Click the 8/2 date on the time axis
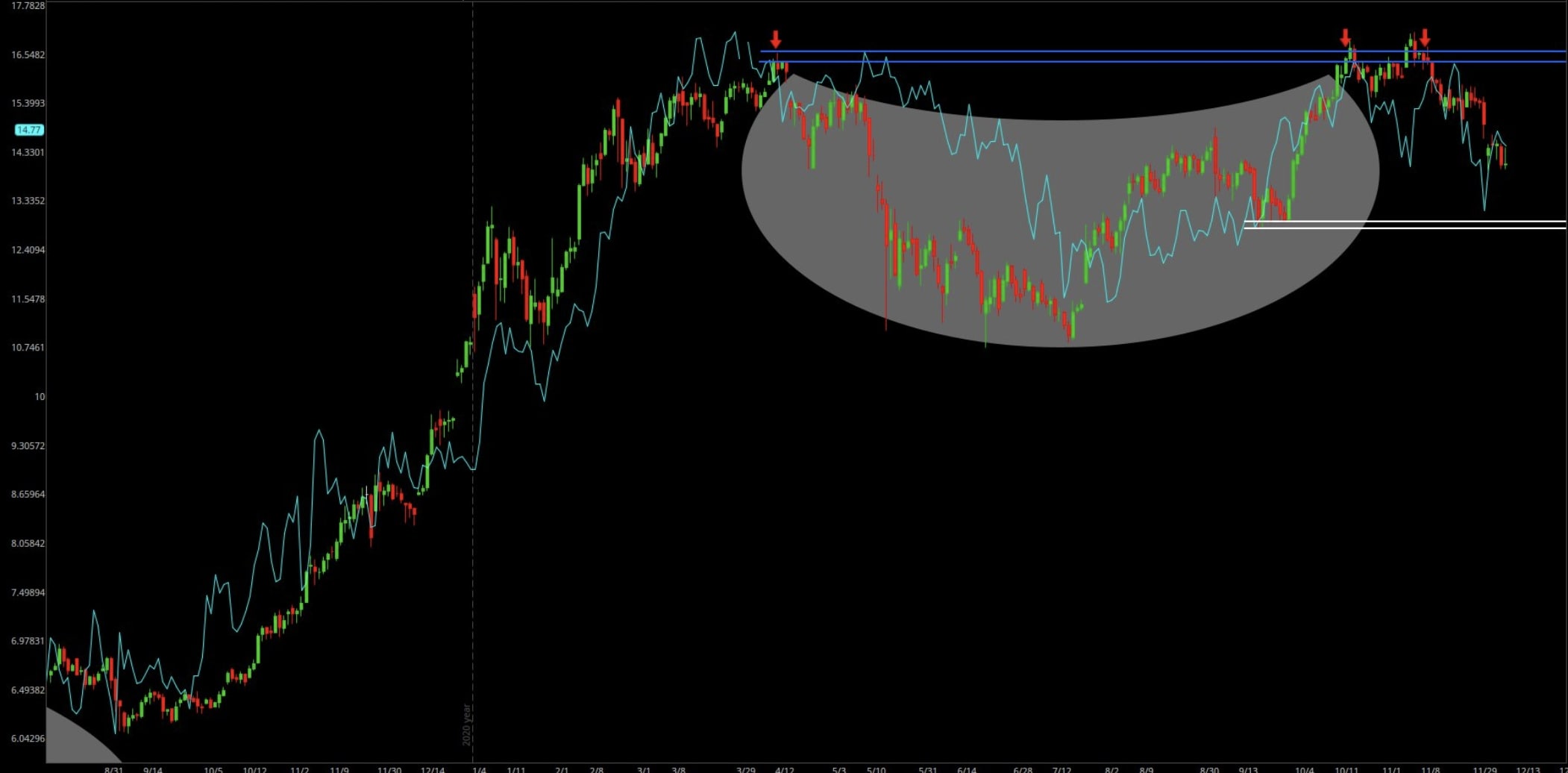 1111,769
